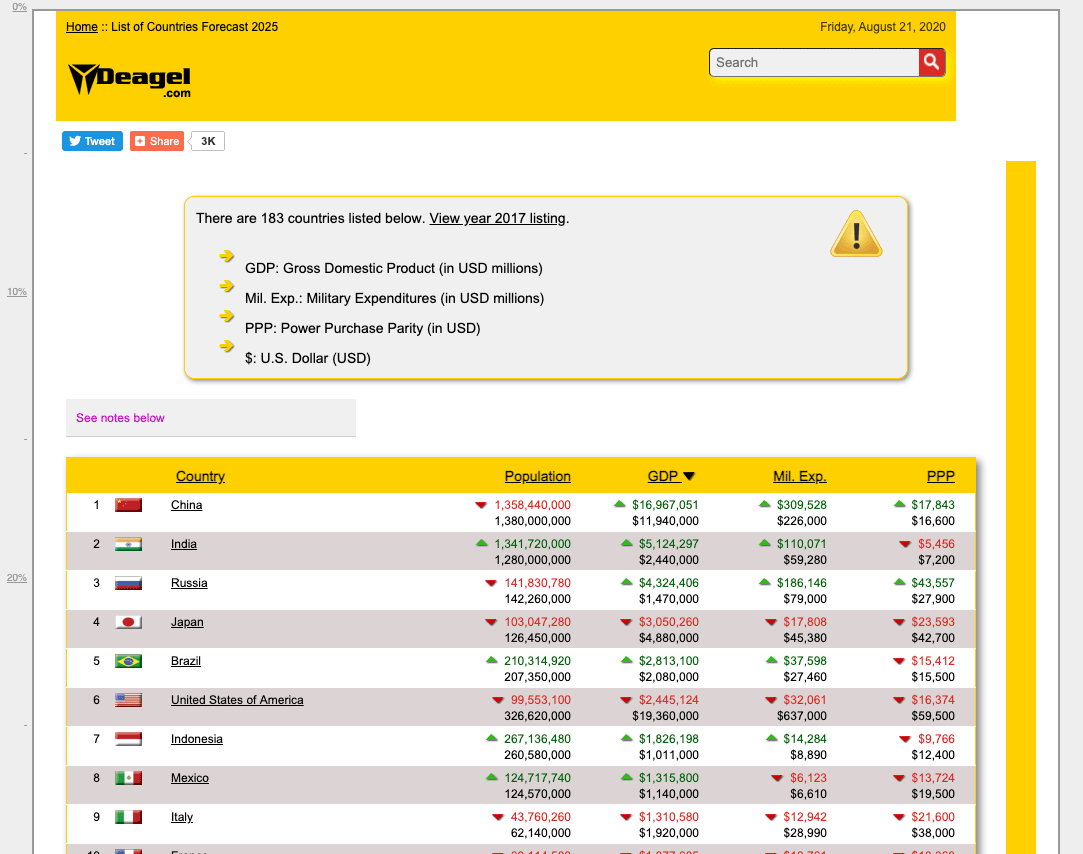Image resolution: width=1083 pixels, height=854 pixels.
Task: Click USA 2017 GDP value $19,360,000
Action: point(665,716)
